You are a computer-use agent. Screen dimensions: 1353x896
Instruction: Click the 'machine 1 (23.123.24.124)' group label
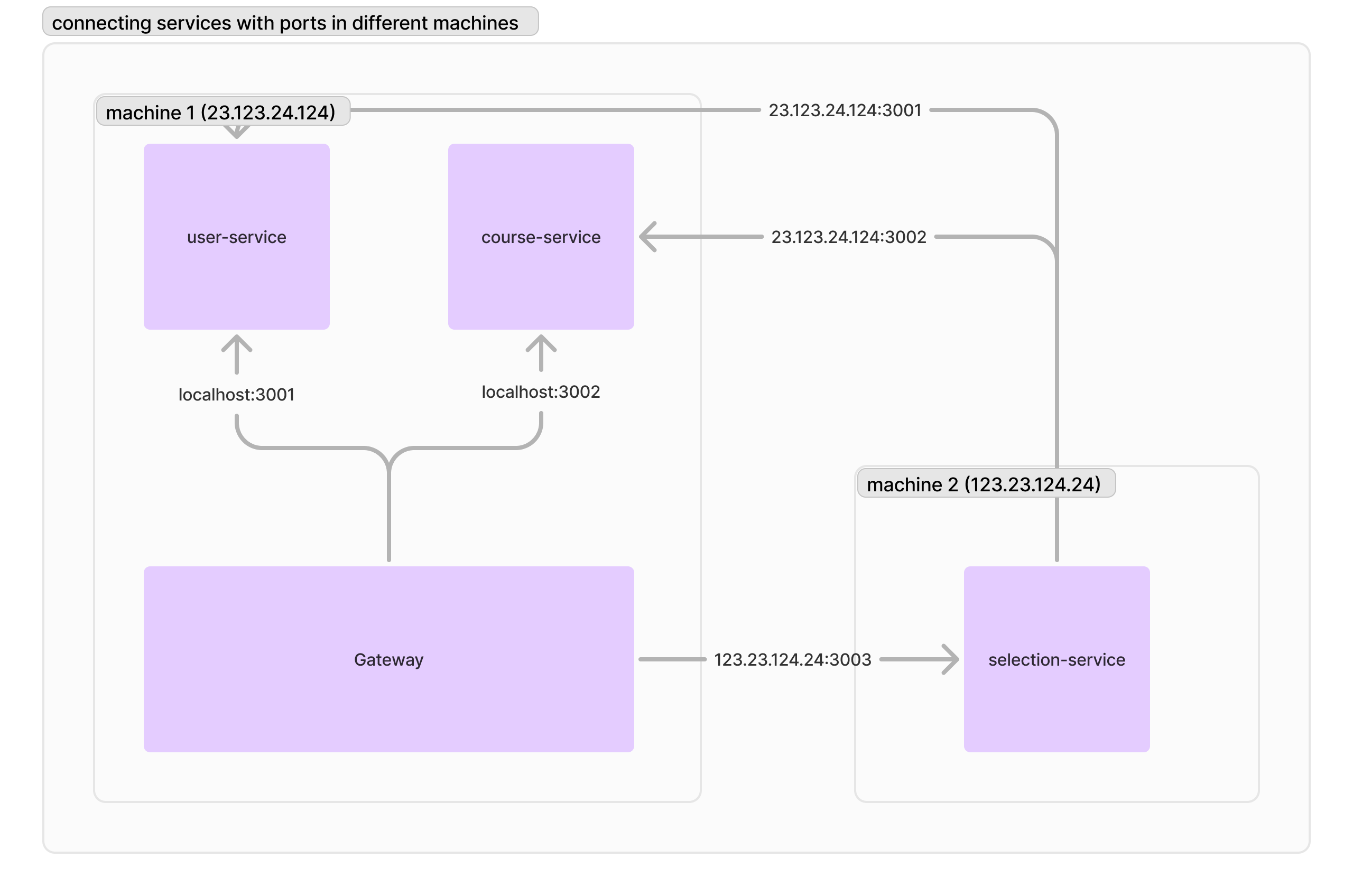point(223,111)
